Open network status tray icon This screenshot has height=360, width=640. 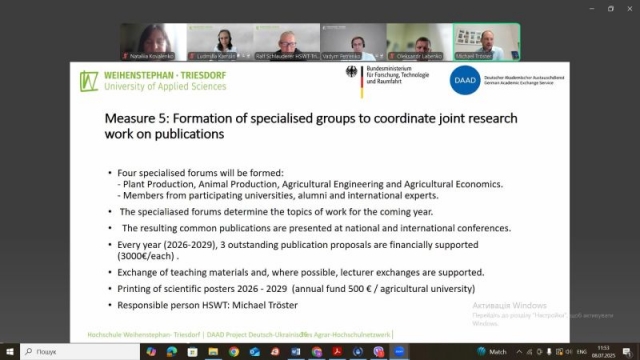[529, 351]
